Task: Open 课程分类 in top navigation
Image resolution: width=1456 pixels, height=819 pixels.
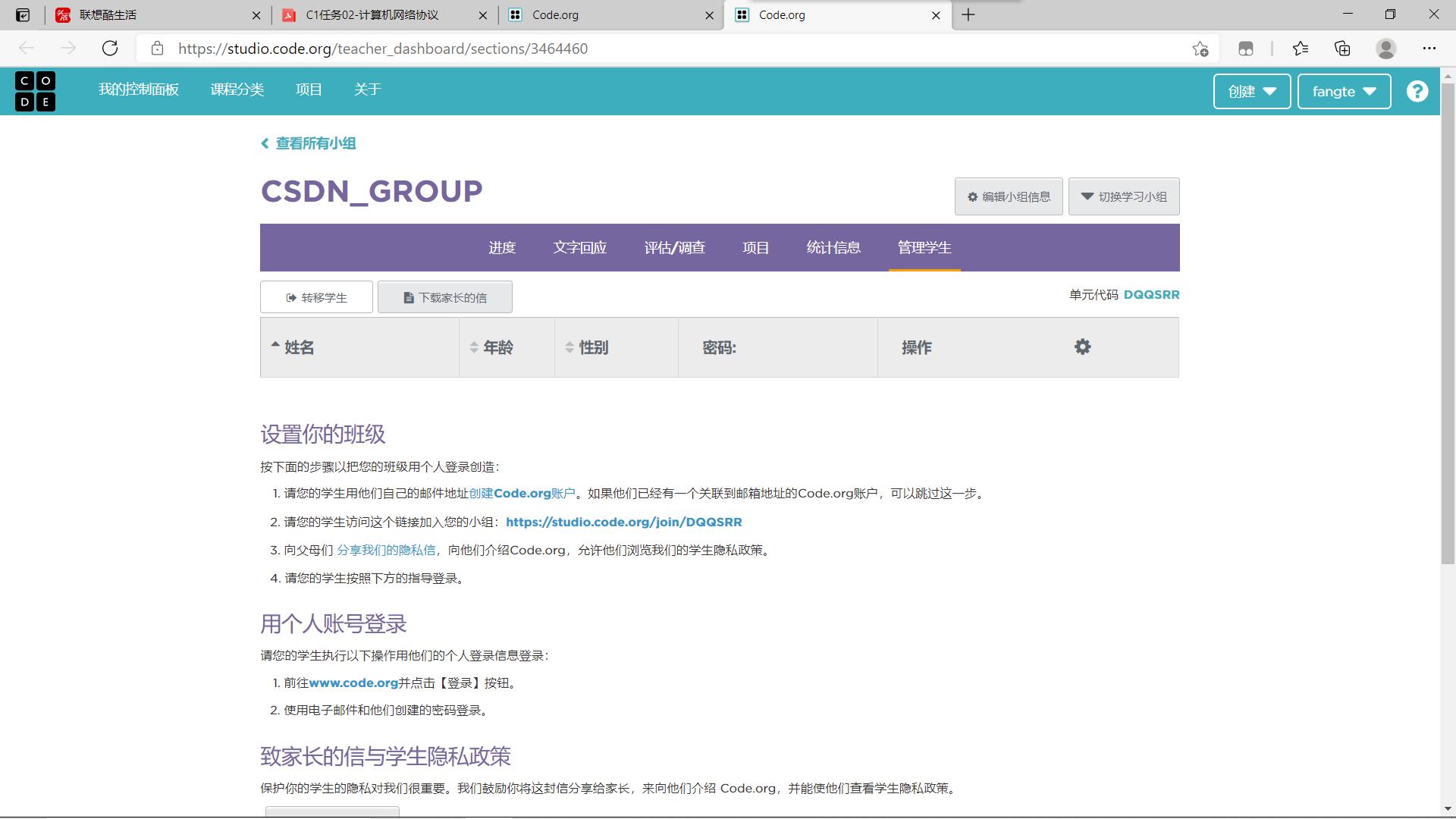Action: click(237, 89)
